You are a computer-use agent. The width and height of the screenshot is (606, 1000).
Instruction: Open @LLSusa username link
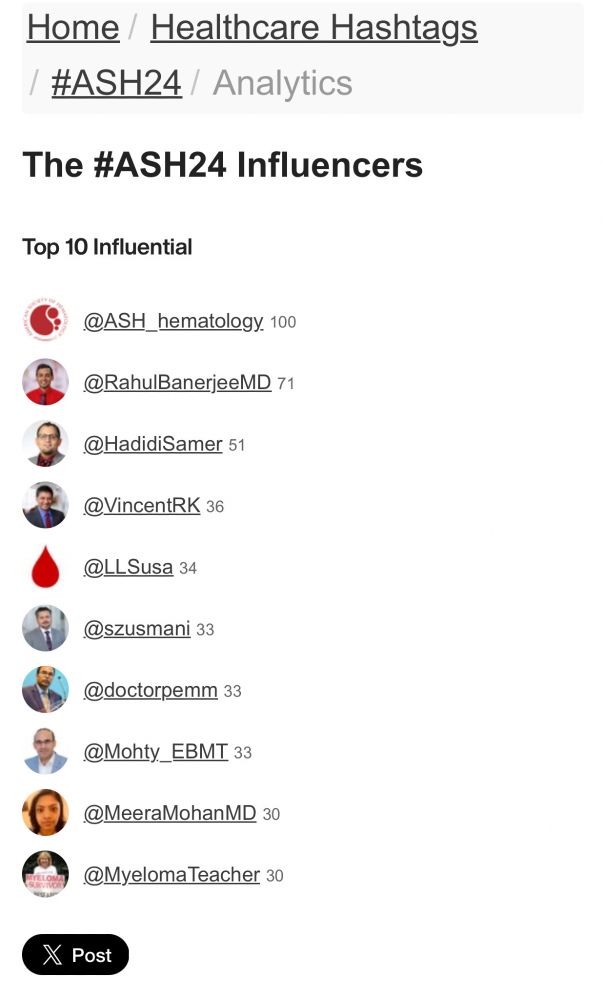[x=128, y=567]
